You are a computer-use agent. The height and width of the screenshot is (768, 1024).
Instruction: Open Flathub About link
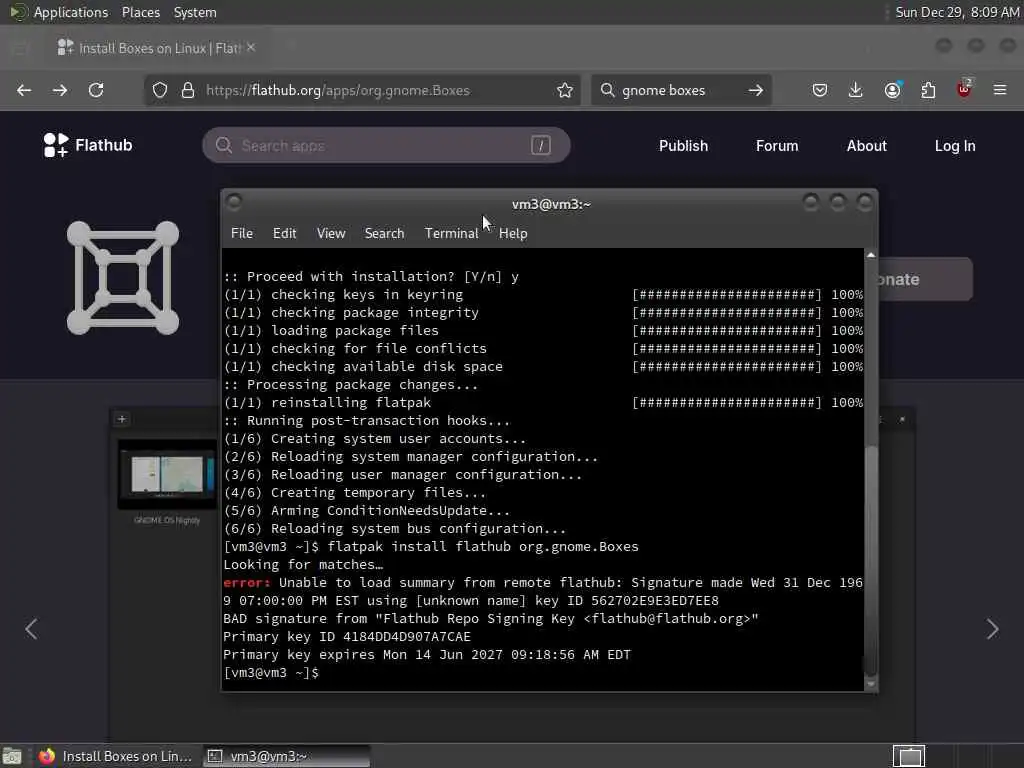867,146
